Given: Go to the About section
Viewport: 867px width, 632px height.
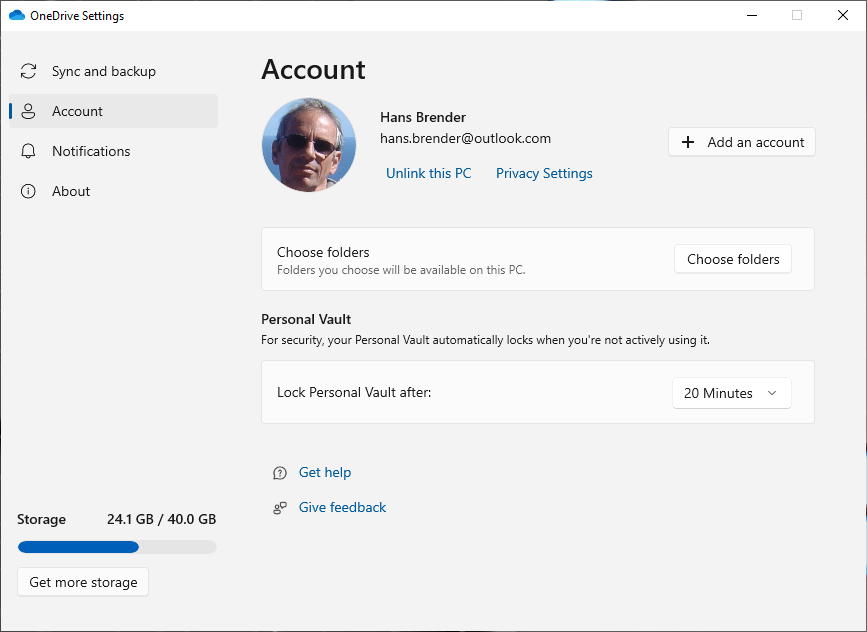Looking at the screenshot, I should click(71, 192).
